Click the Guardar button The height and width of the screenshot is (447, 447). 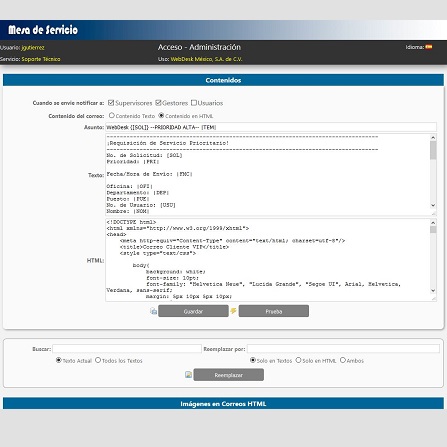click(x=193, y=311)
